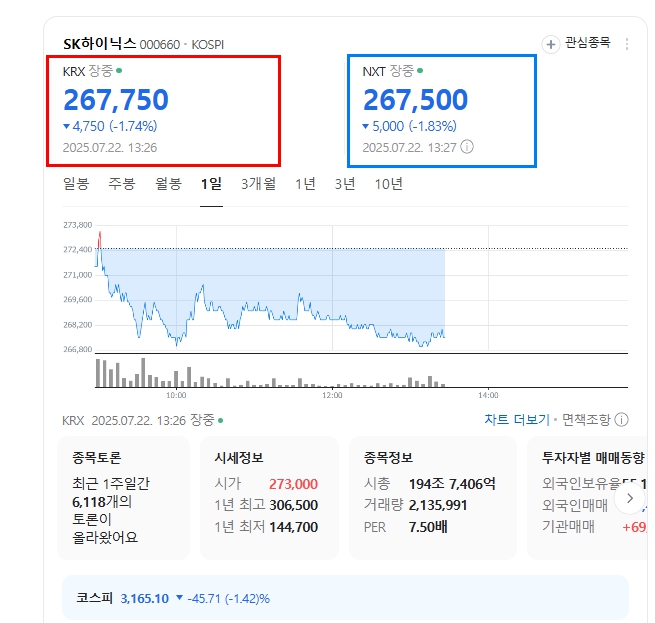Add SK하이닉스 to 관심종목 with plus icon

[x=551, y=44]
